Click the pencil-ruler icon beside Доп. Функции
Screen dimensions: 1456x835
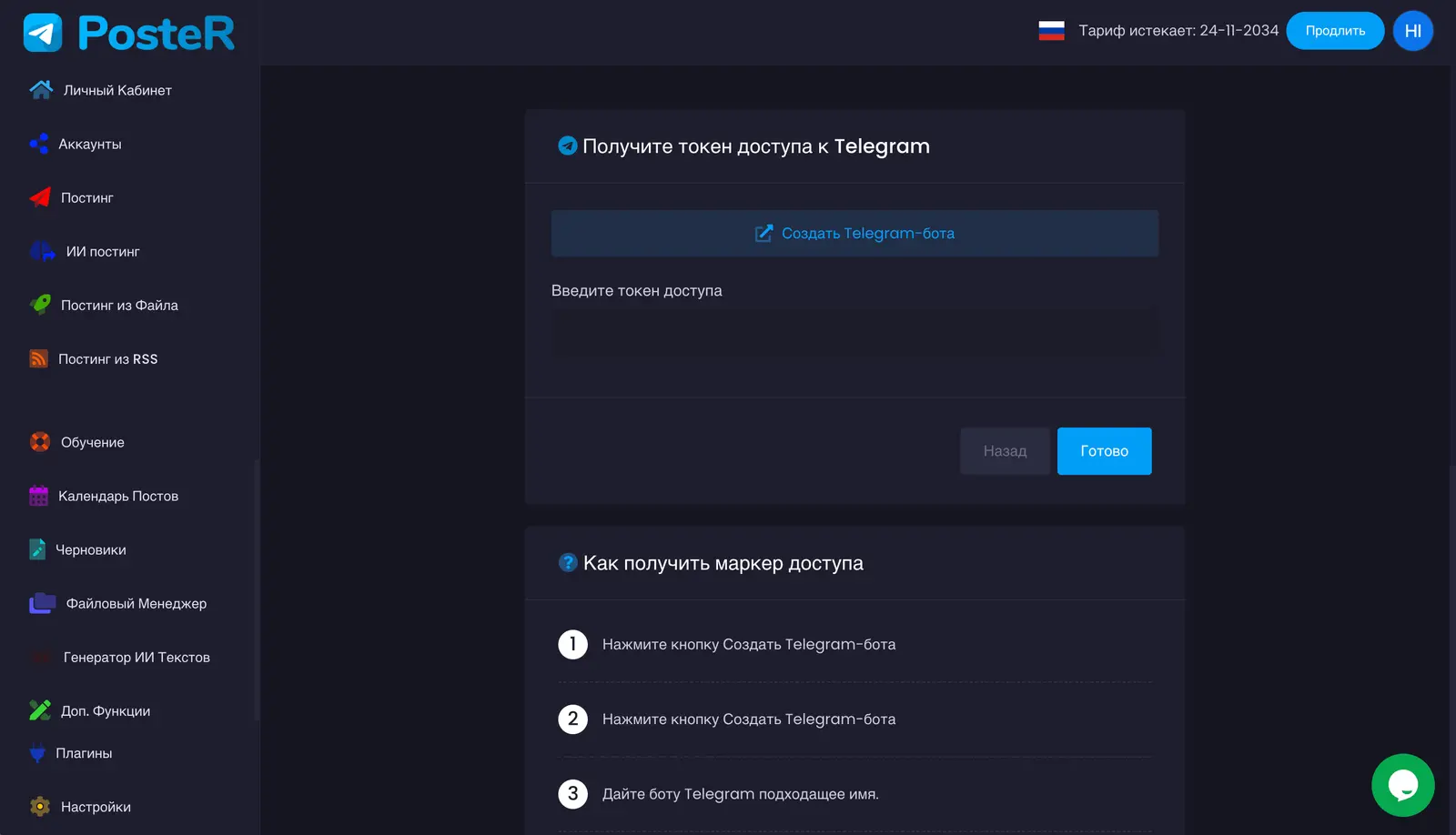coord(40,710)
